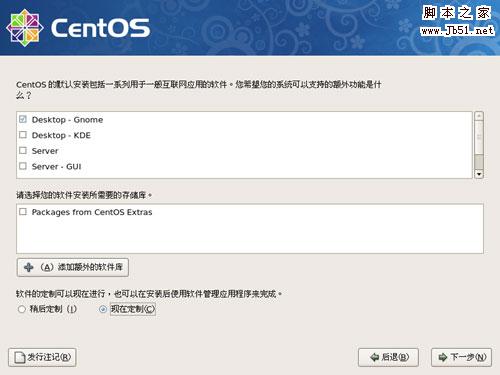Viewport: 500px width, 375px height.
Task: Click the Packages from CentOS Extras text
Action: 92,212
